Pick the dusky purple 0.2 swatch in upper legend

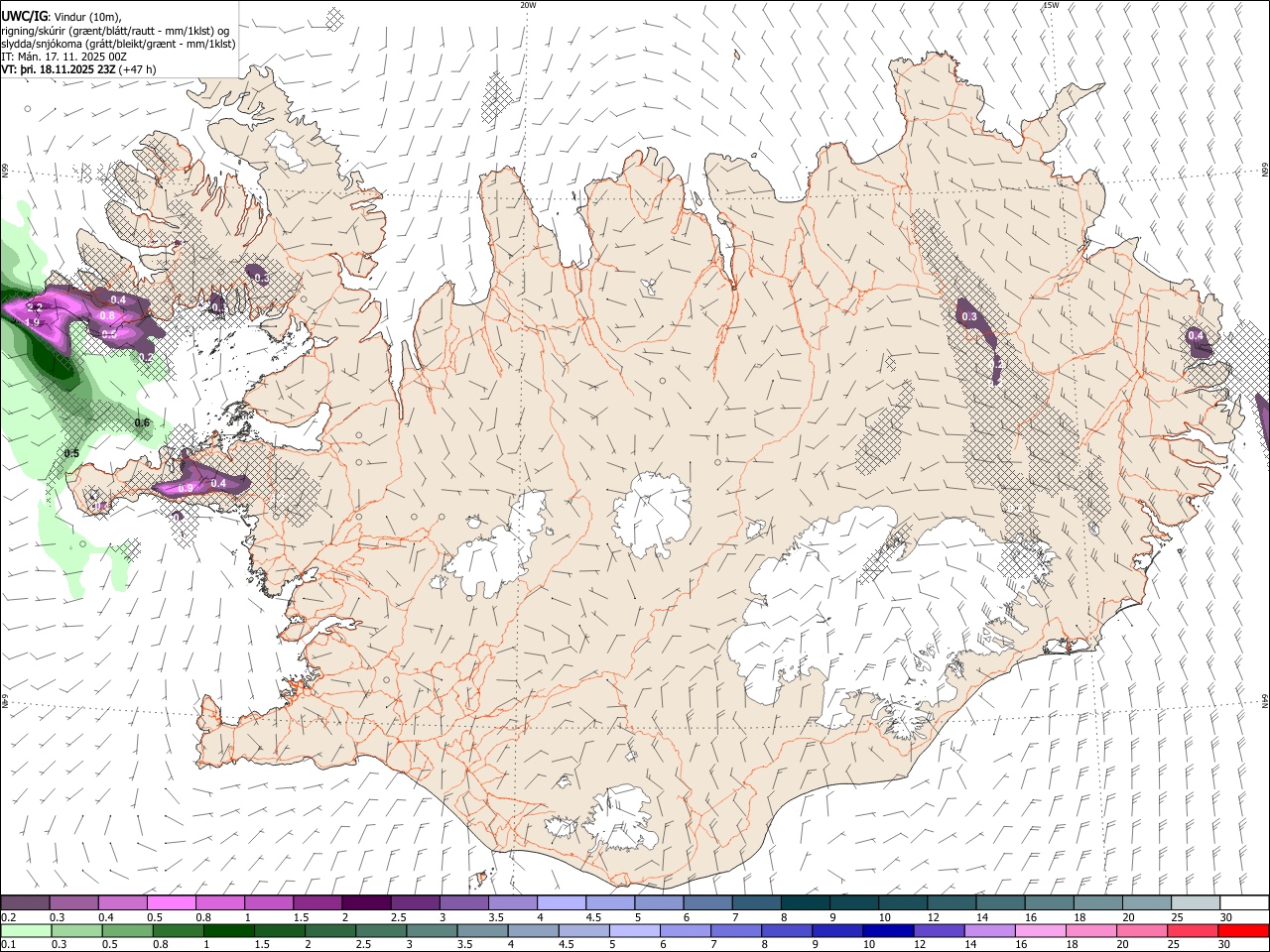[25, 903]
